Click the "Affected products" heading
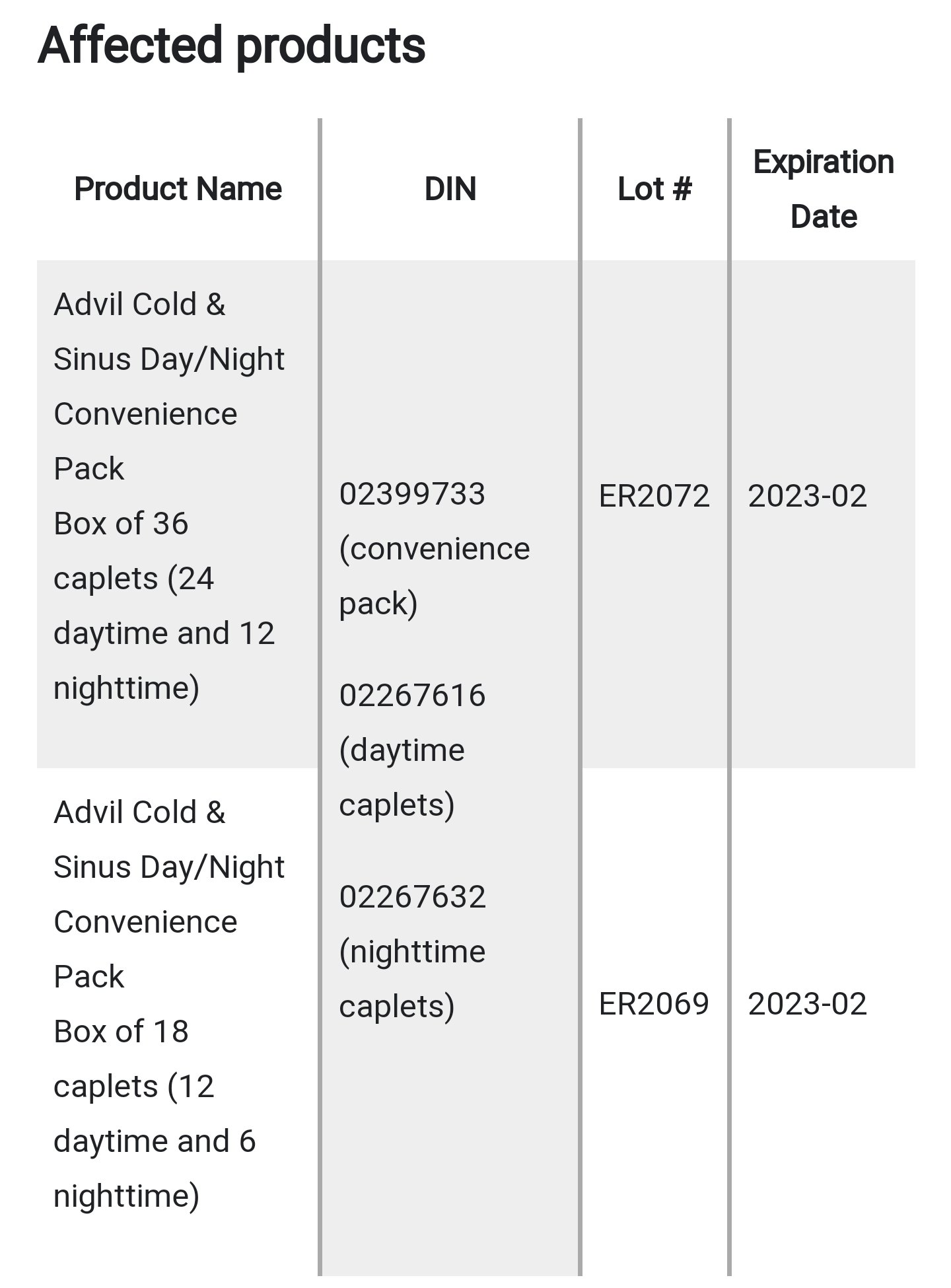Screen dimensions: 951x1288 coord(231,46)
